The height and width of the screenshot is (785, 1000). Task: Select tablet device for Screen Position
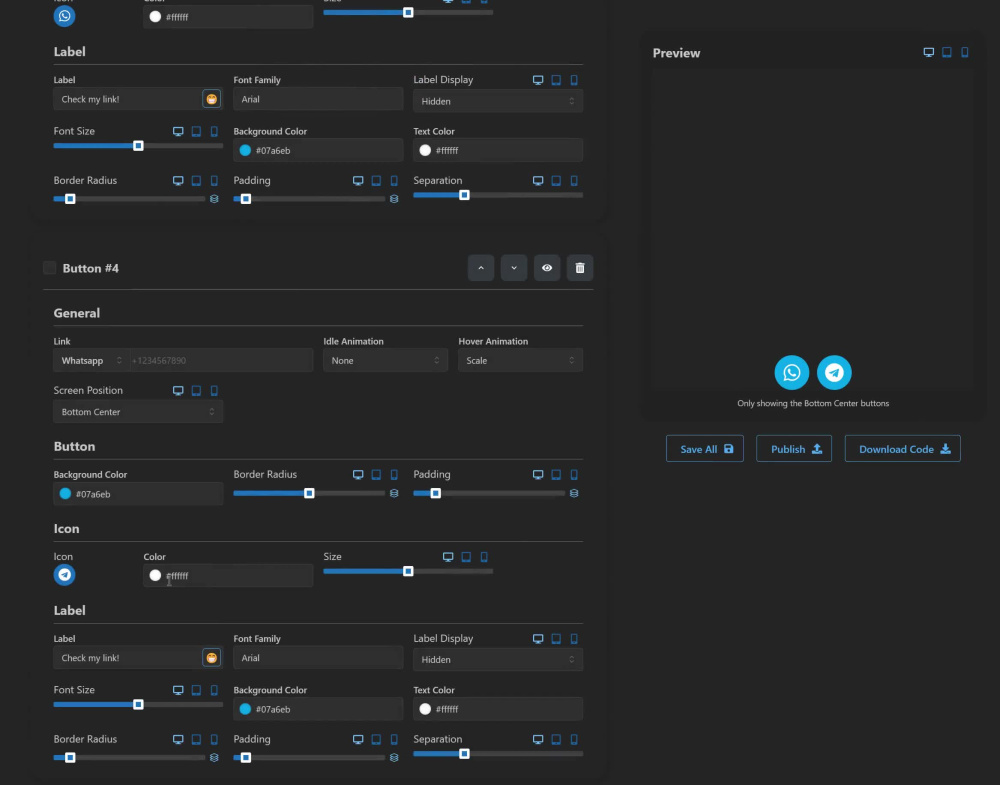coord(196,390)
